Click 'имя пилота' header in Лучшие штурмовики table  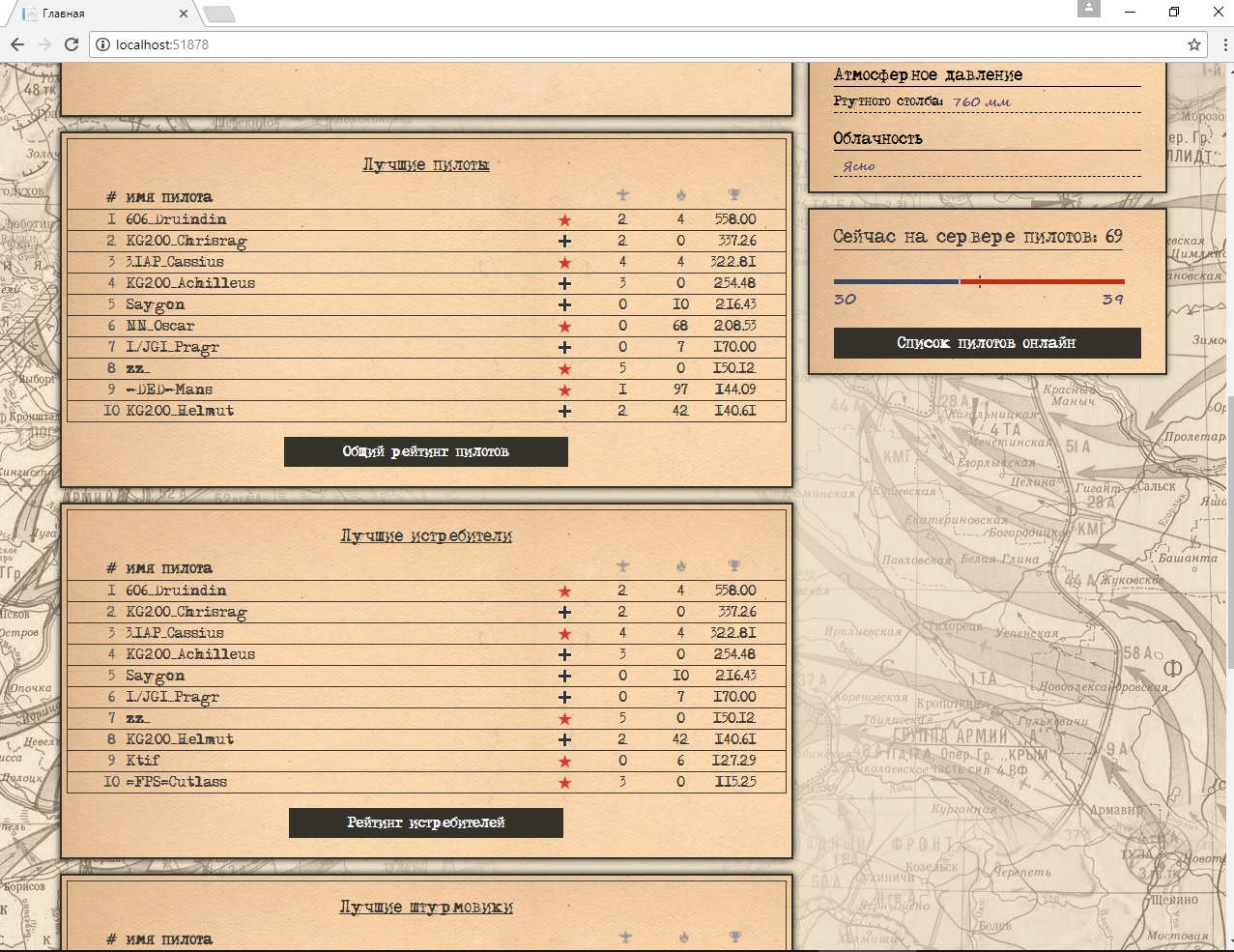click(x=169, y=939)
